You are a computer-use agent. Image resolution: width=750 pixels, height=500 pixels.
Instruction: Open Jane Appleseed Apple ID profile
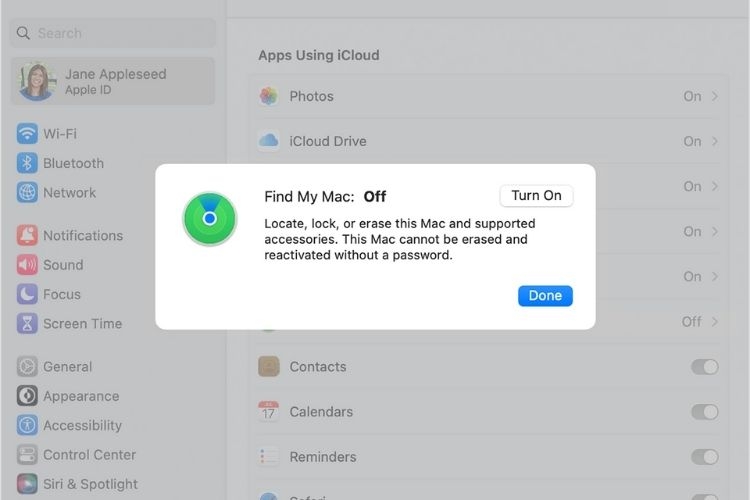tap(113, 81)
